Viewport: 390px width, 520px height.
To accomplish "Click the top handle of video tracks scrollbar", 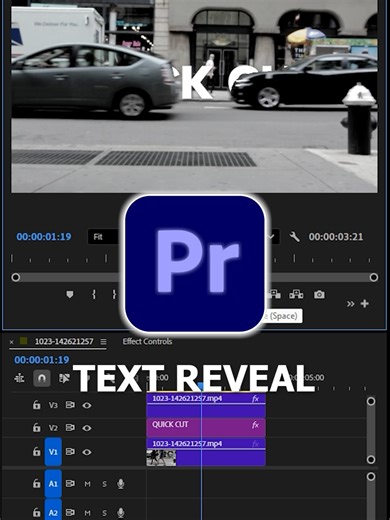I will pyautogui.click(x=371, y=401).
